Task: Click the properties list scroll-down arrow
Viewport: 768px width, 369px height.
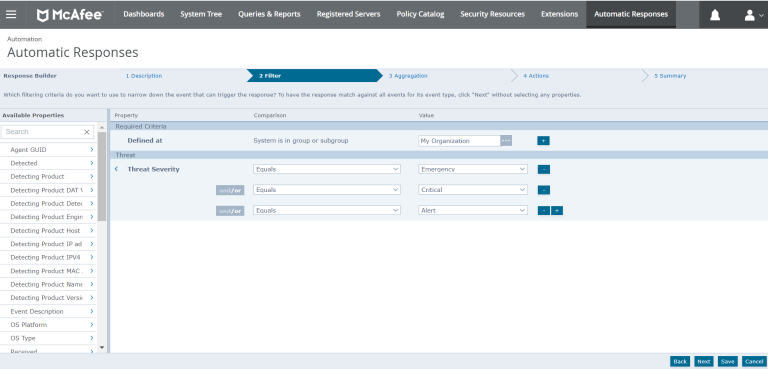Action: (x=102, y=347)
